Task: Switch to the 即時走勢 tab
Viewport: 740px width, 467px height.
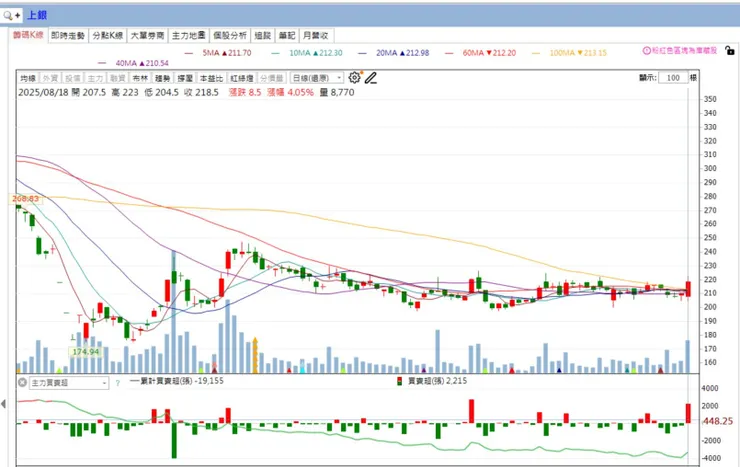Action: [x=68, y=35]
